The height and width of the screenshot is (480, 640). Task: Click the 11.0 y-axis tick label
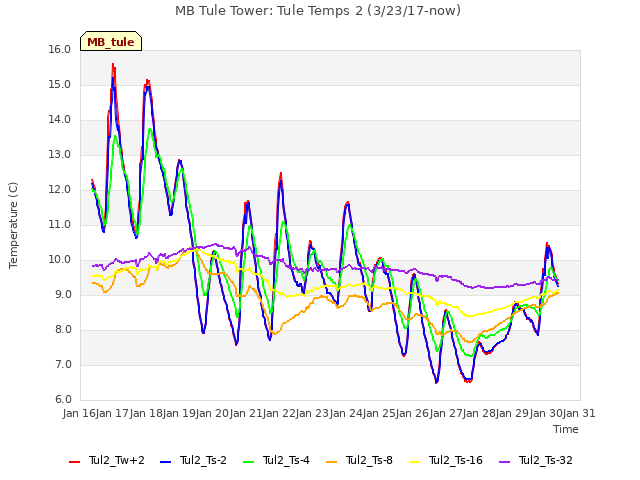pos(60,224)
